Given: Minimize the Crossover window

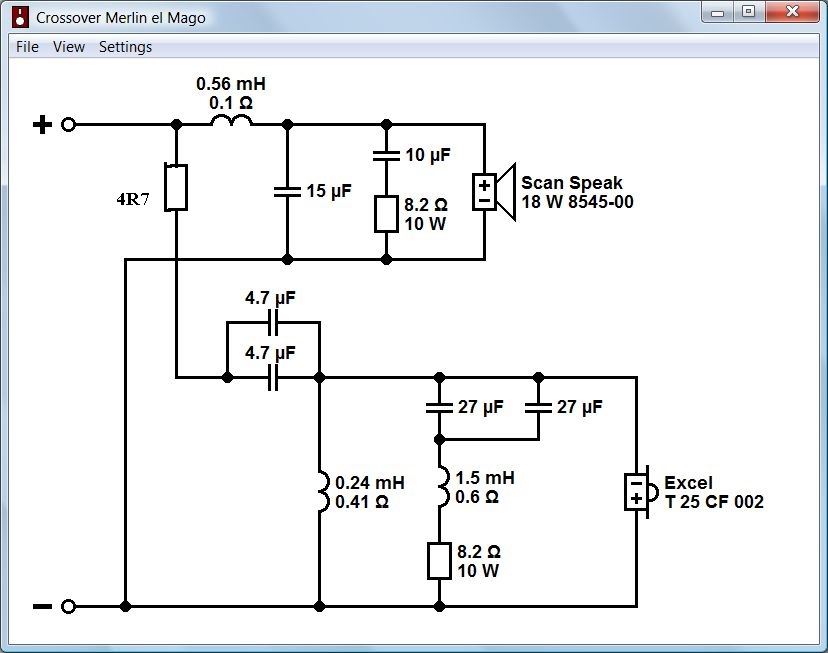Looking at the screenshot, I should pyautogui.click(x=718, y=12).
